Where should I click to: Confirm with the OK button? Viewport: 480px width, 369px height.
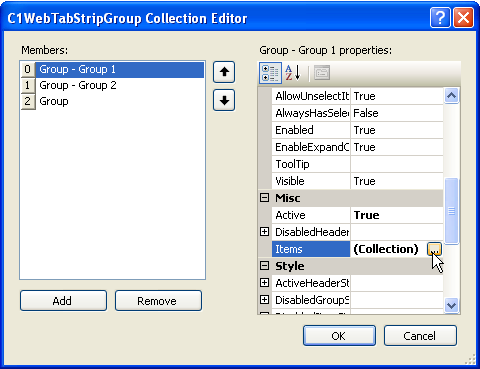coord(339,336)
